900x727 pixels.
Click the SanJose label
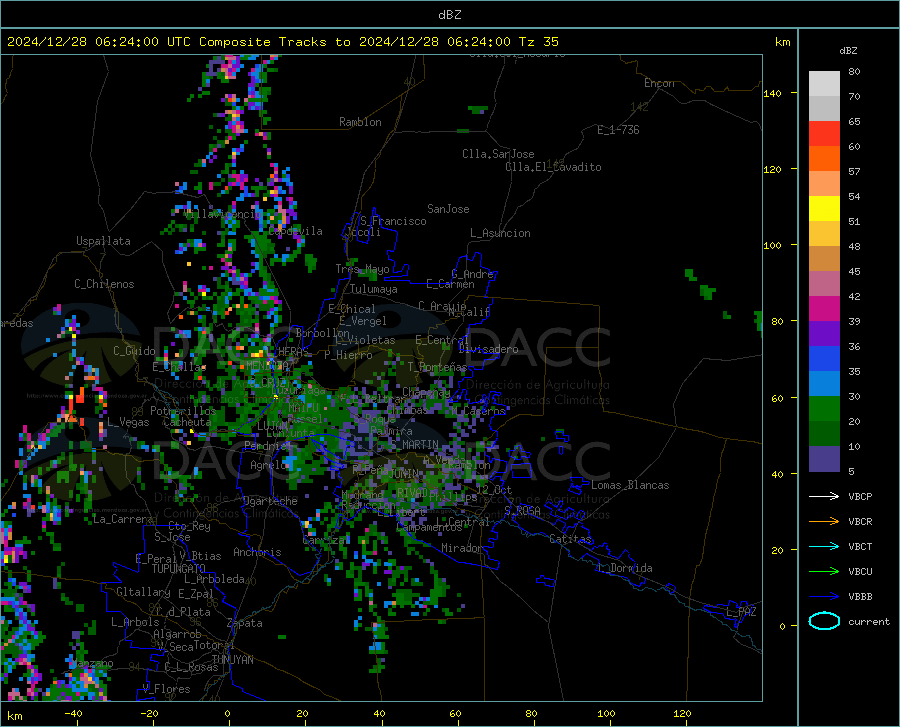point(448,209)
